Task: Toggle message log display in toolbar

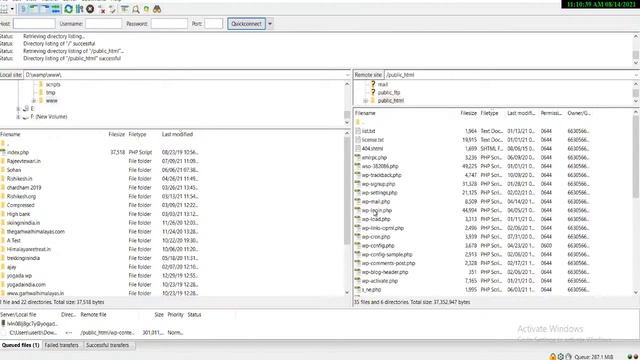Action: [x=23, y=9]
